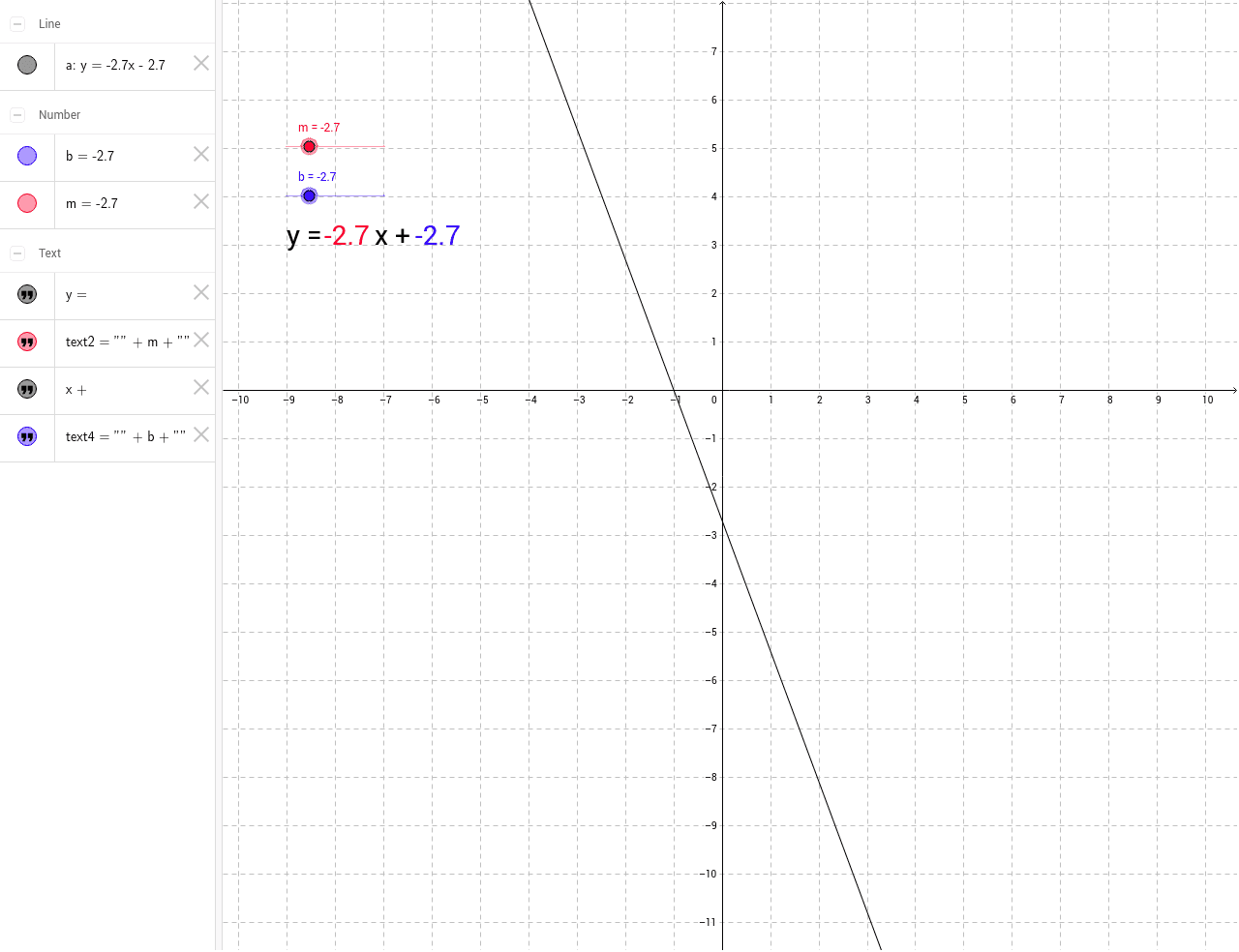Image resolution: width=1239 pixels, height=952 pixels.
Task: Select the m slider knob
Action: pos(310,147)
